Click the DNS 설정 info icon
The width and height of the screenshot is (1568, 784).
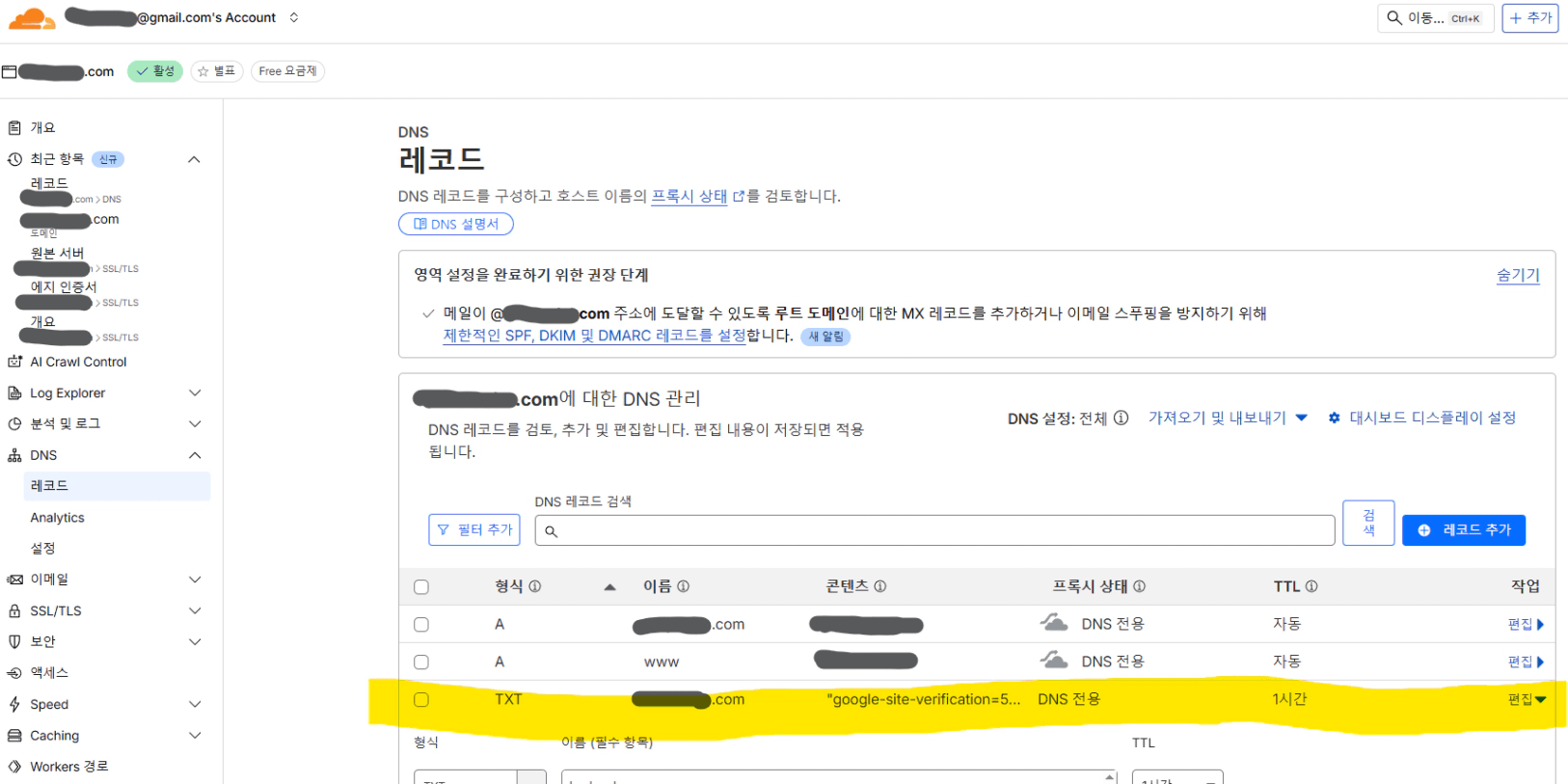tap(1121, 418)
